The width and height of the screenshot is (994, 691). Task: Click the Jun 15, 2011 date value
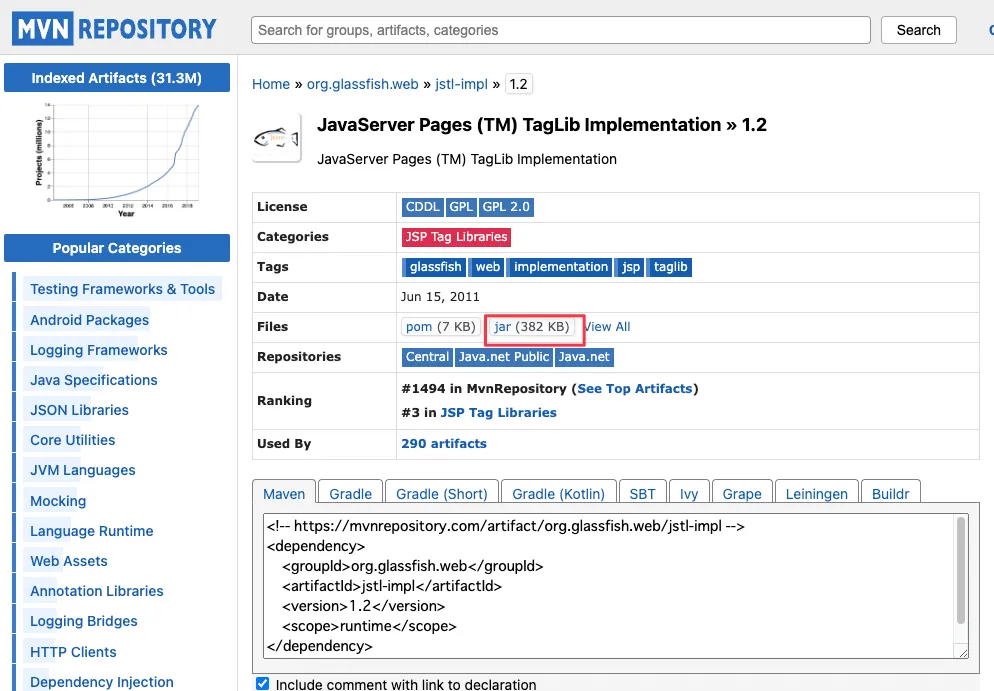pyautogui.click(x=440, y=297)
